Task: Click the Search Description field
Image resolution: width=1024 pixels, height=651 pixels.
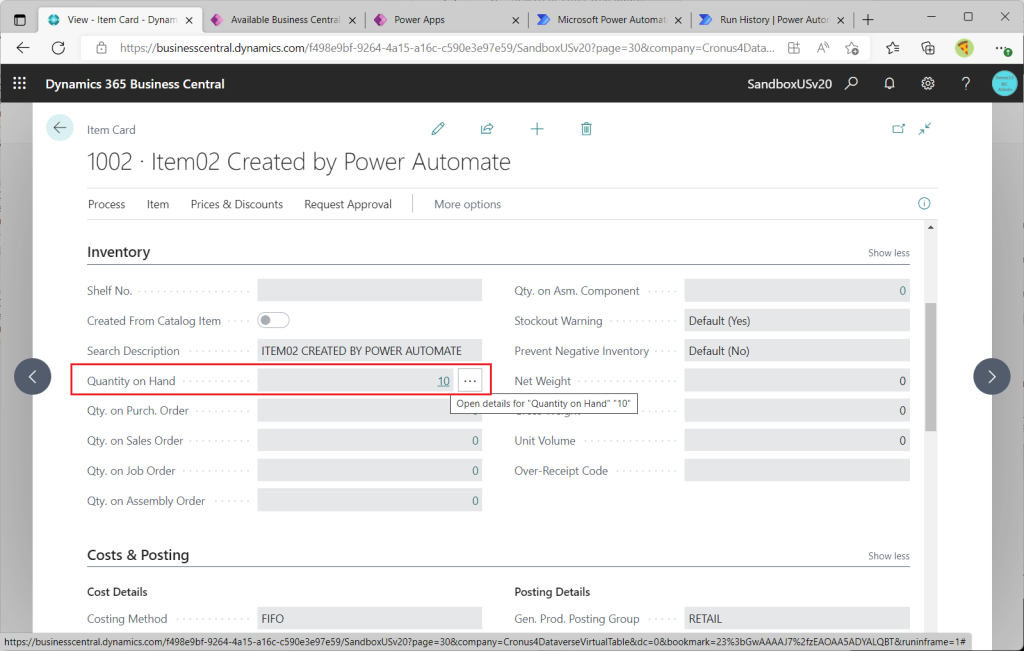Action: [370, 351]
